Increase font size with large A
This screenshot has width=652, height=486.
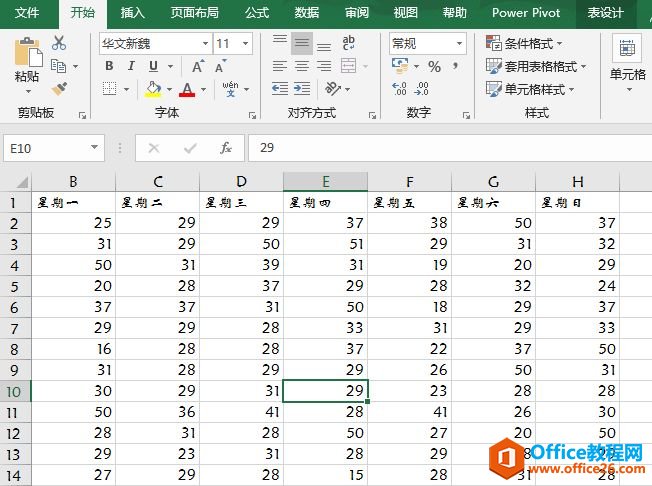pos(198,66)
